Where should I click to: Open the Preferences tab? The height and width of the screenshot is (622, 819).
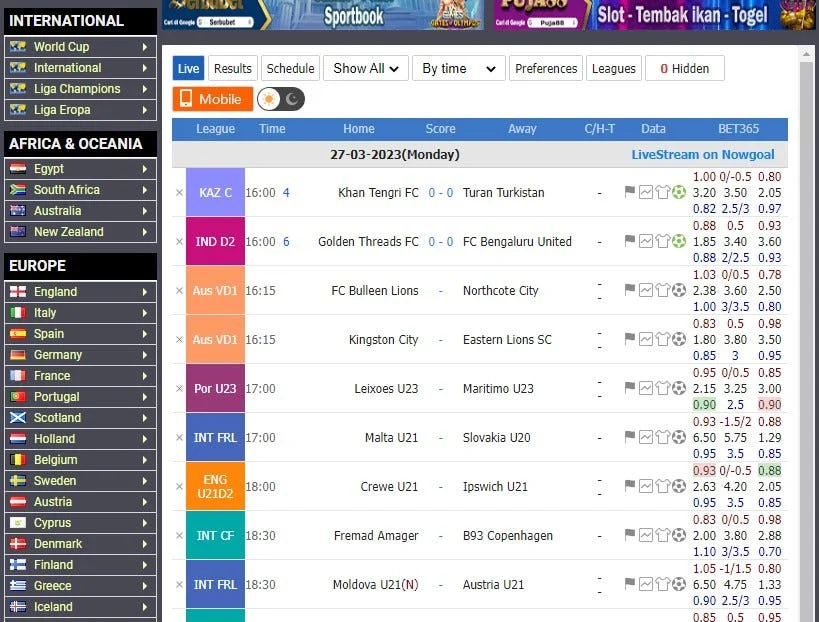pos(546,68)
